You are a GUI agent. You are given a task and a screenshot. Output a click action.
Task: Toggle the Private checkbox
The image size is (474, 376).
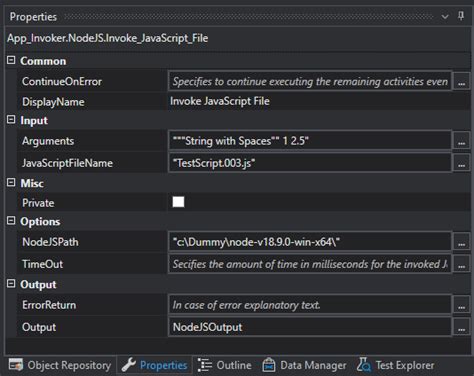[x=178, y=202]
